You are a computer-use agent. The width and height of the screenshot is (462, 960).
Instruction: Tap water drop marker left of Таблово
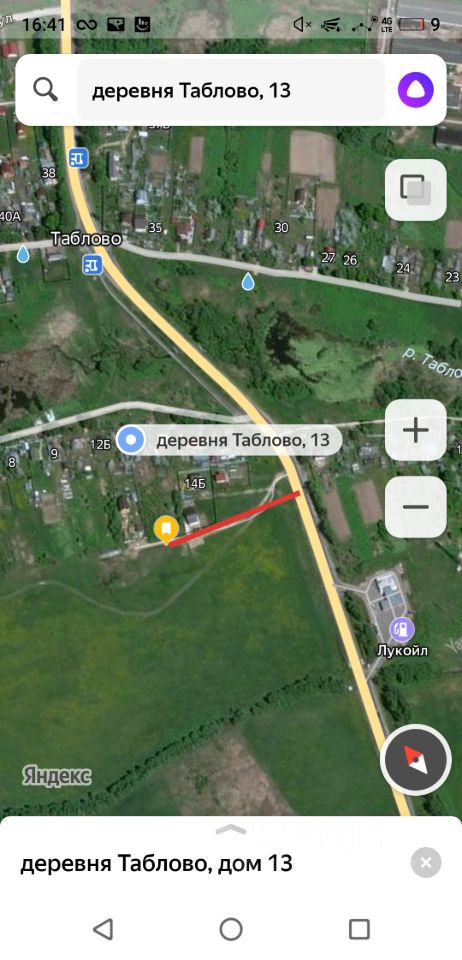(x=23, y=253)
